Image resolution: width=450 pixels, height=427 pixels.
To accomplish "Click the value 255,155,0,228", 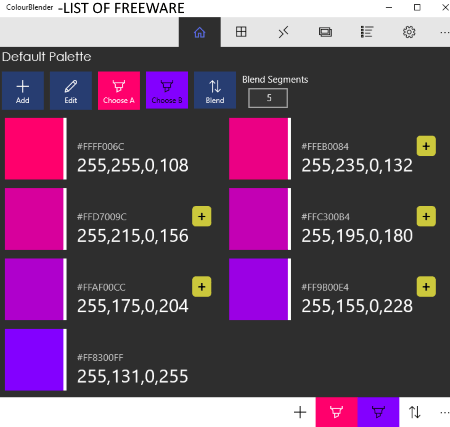I will point(357,306).
